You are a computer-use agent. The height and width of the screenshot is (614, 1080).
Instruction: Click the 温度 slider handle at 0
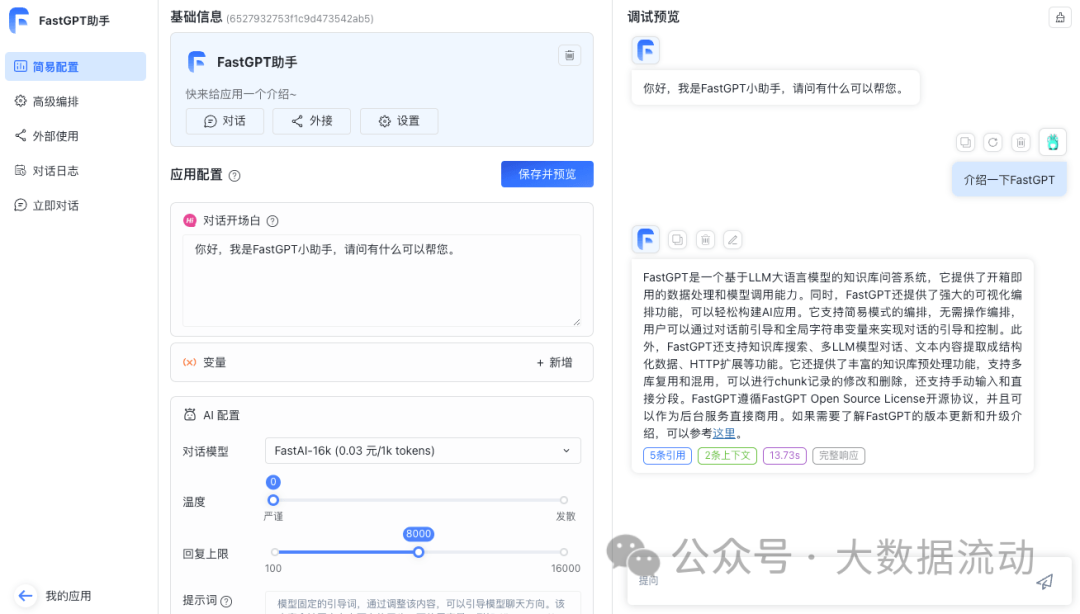(273, 500)
